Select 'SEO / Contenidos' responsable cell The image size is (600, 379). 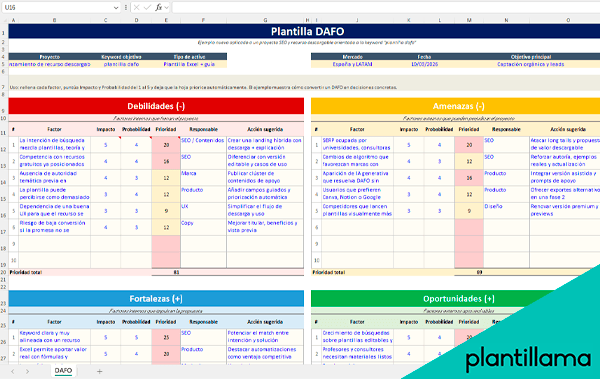tap(203, 145)
